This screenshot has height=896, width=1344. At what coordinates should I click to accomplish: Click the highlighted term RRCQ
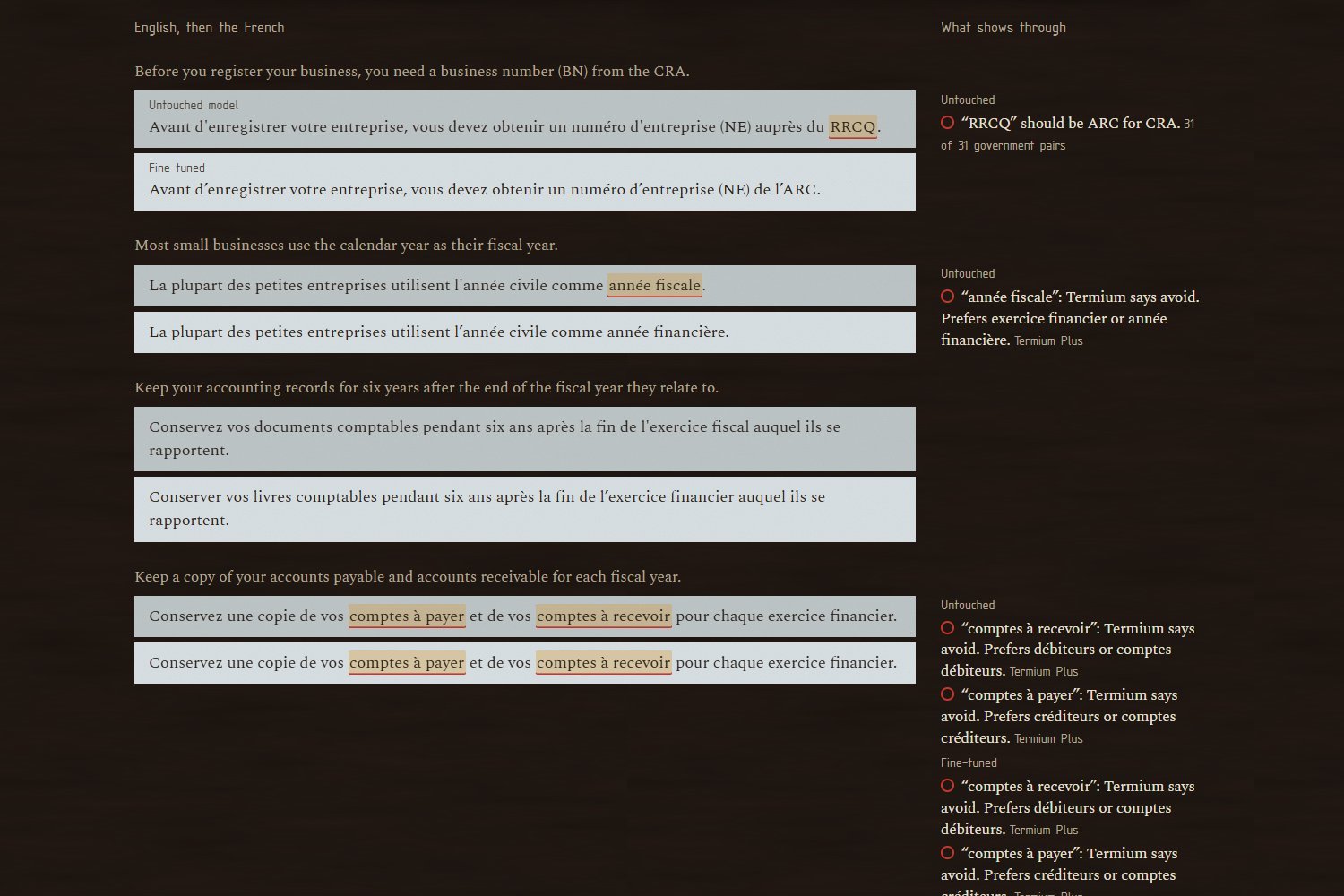point(853,127)
